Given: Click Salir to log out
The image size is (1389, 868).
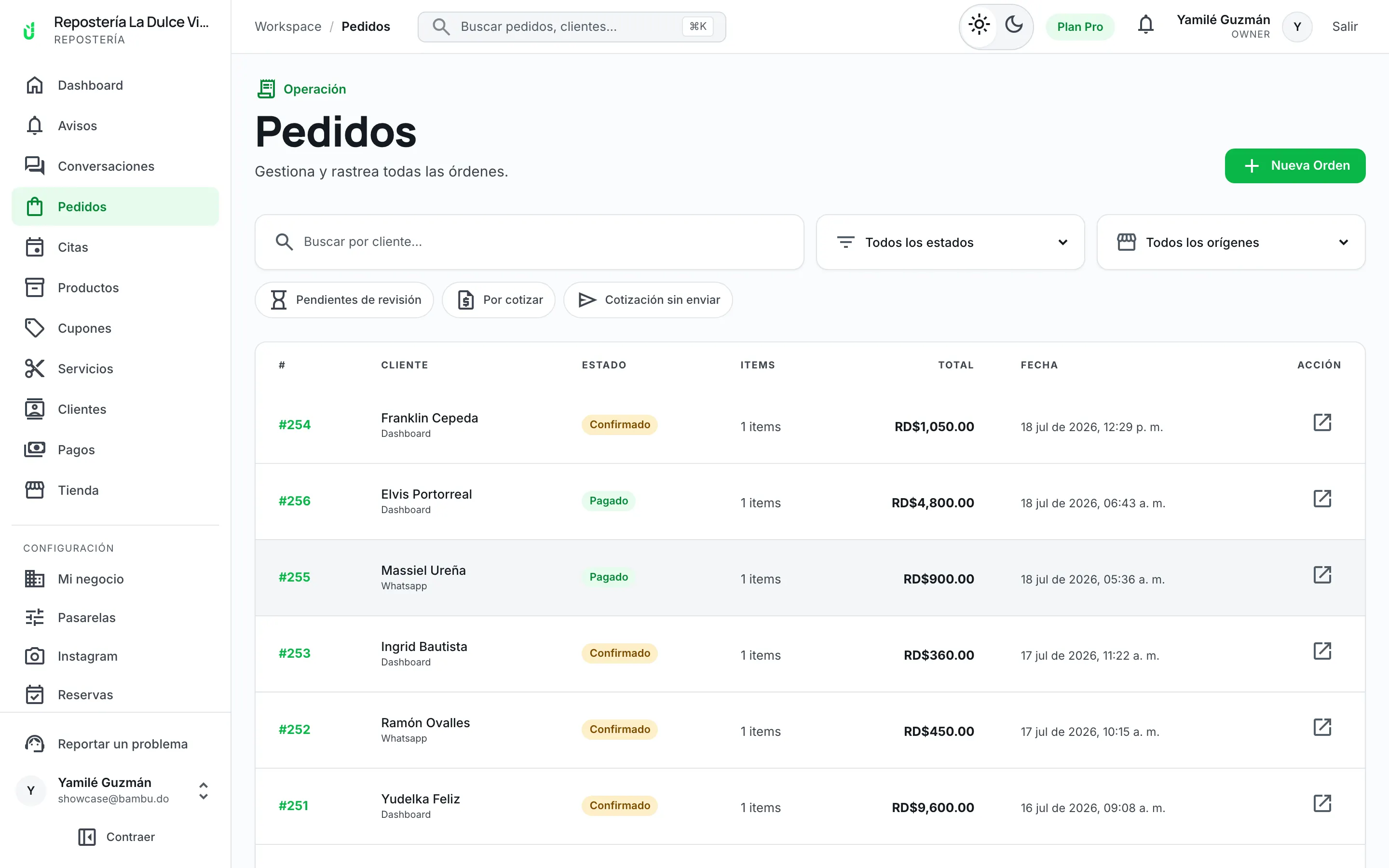Looking at the screenshot, I should tap(1344, 27).
